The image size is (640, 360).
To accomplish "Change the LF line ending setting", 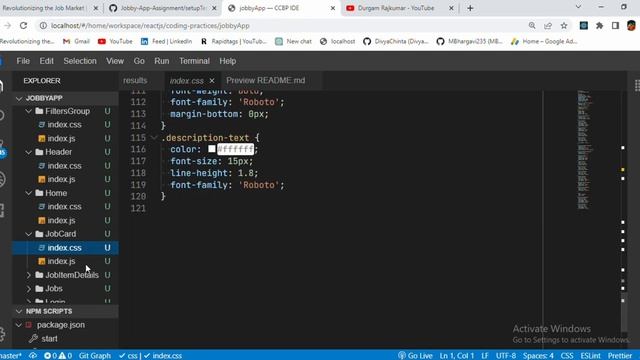I will coord(485,356).
